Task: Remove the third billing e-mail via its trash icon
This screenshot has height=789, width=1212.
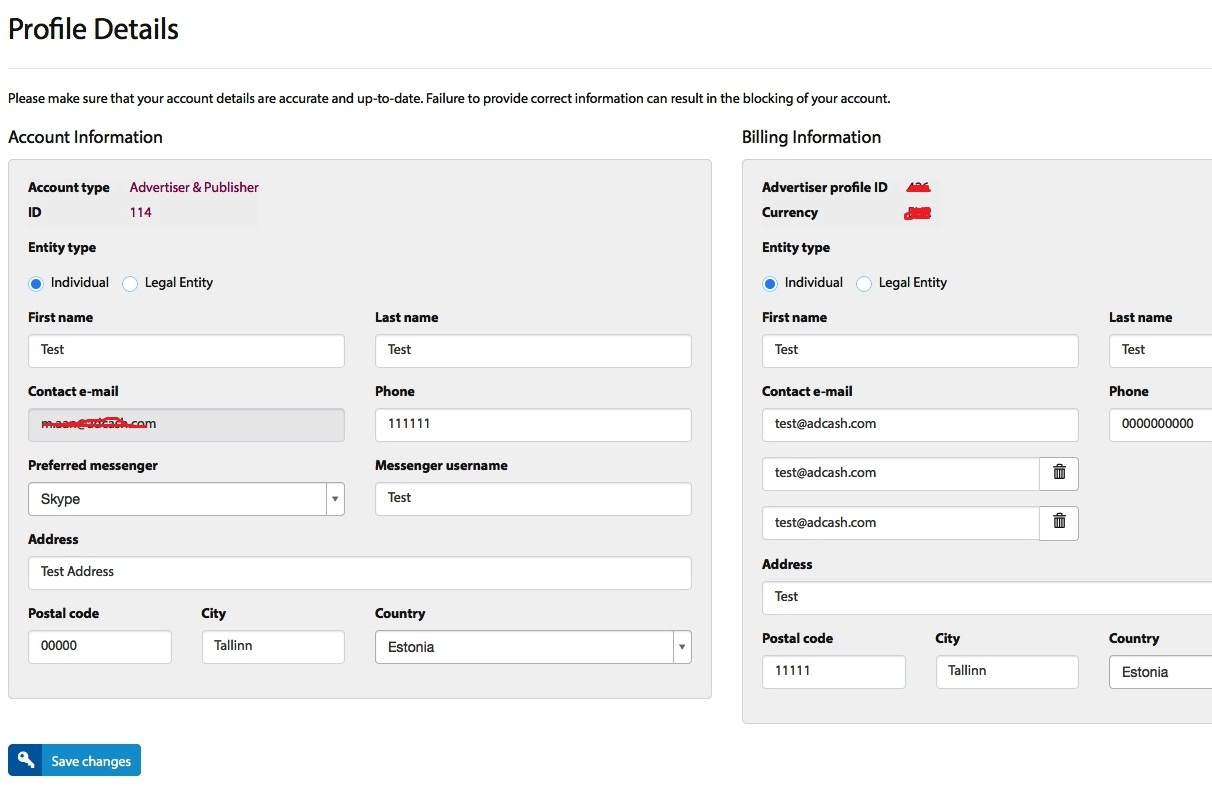Action: tap(1059, 523)
